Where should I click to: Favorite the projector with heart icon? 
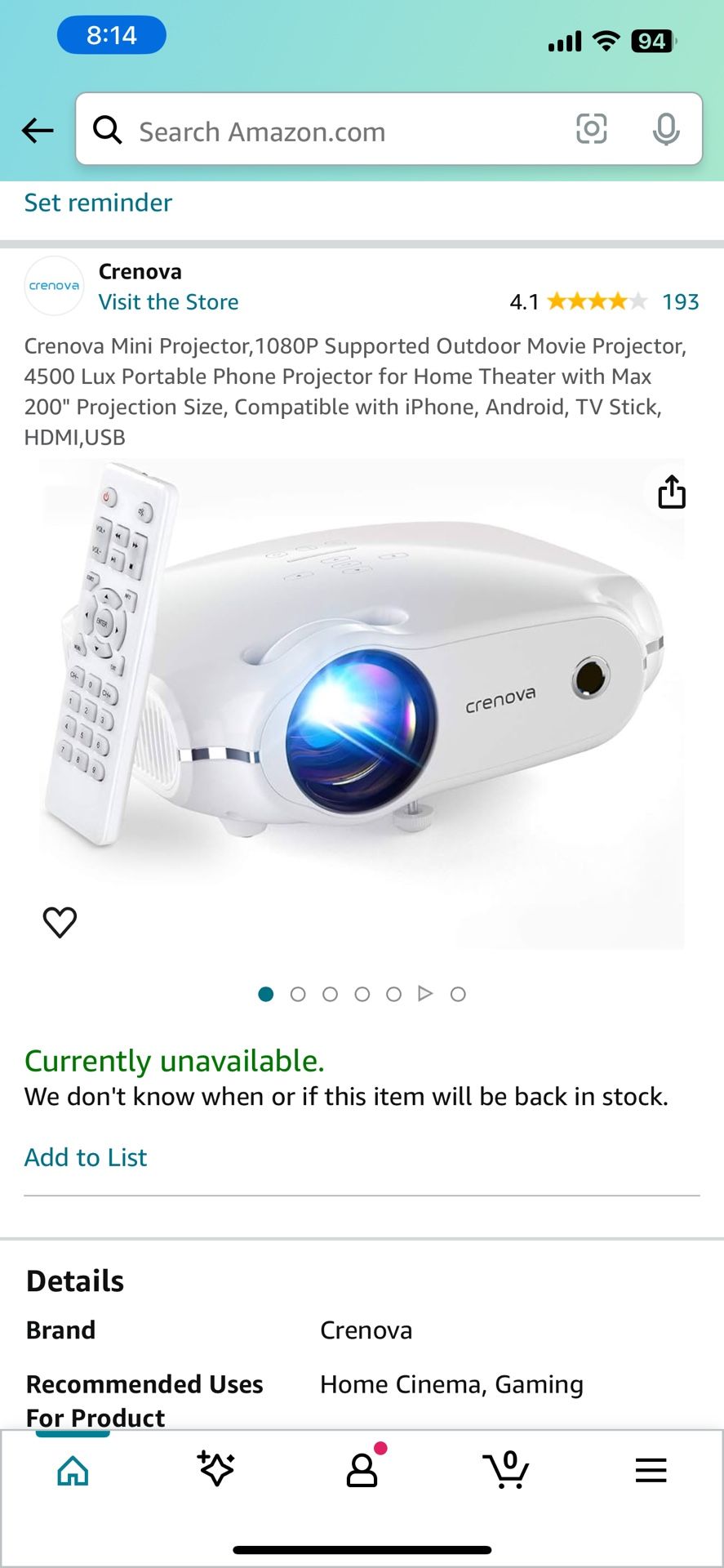click(x=60, y=922)
